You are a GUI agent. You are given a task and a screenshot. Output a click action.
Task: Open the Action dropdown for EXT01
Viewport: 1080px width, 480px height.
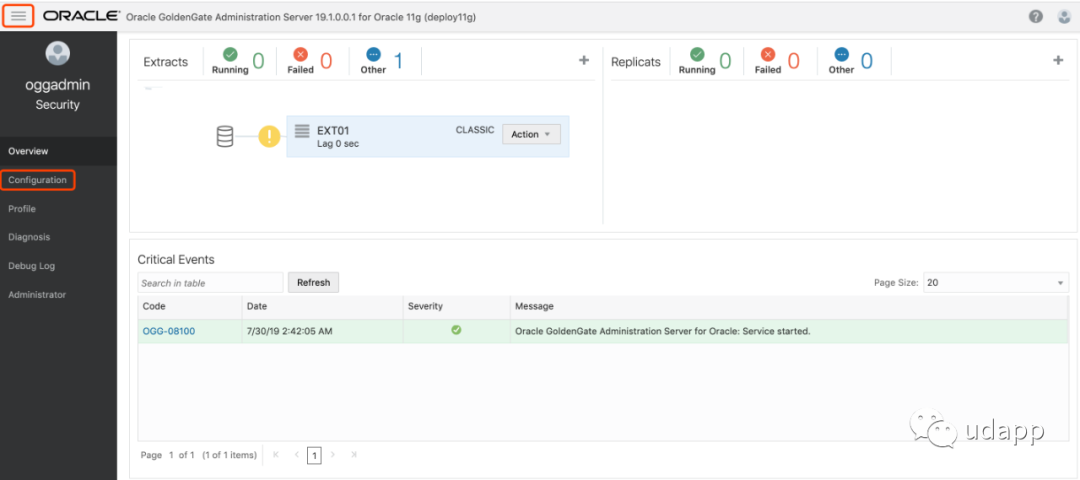[x=531, y=135]
